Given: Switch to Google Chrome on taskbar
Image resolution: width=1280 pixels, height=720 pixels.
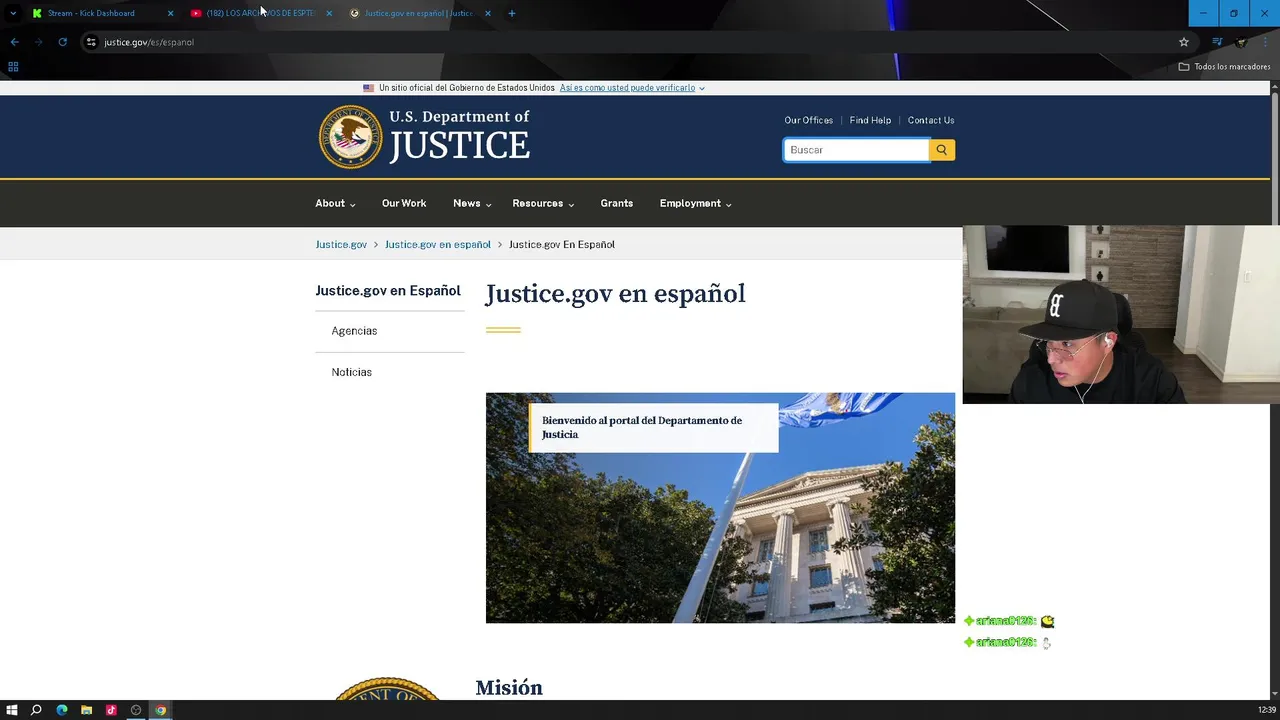Looking at the screenshot, I should point(160,710).
